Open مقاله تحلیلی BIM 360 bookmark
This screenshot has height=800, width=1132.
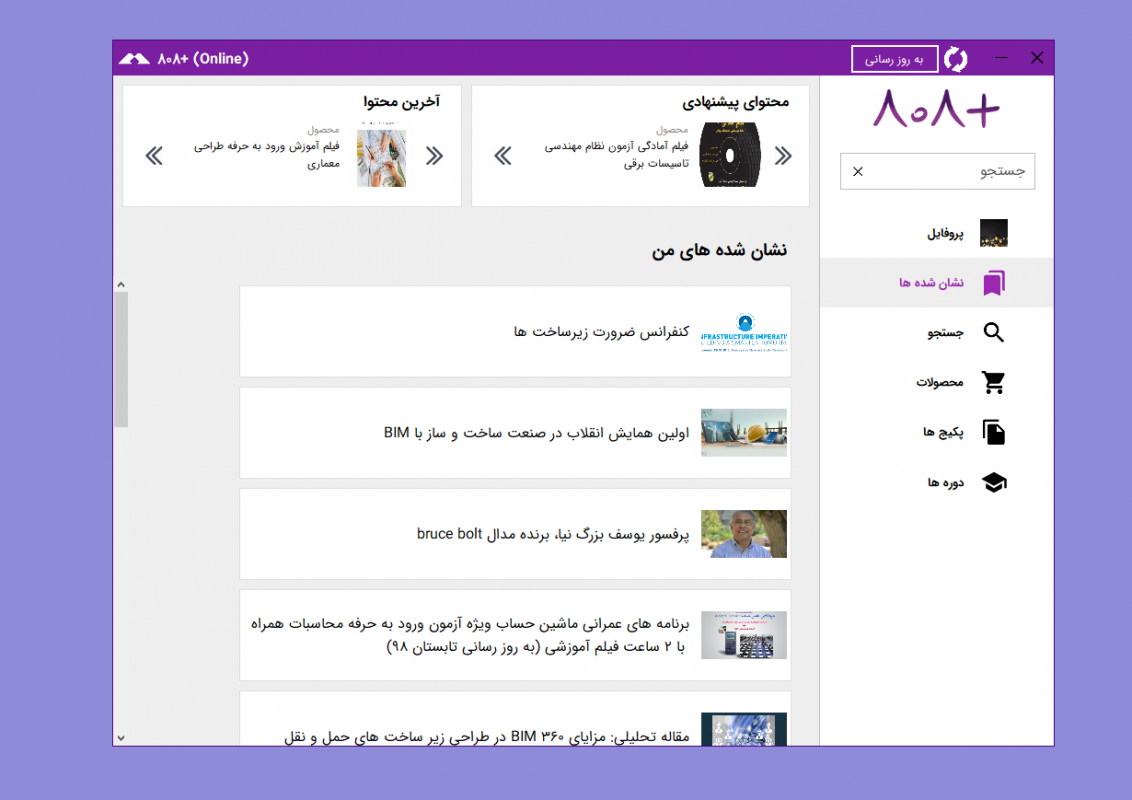click(x=515, y=718)
